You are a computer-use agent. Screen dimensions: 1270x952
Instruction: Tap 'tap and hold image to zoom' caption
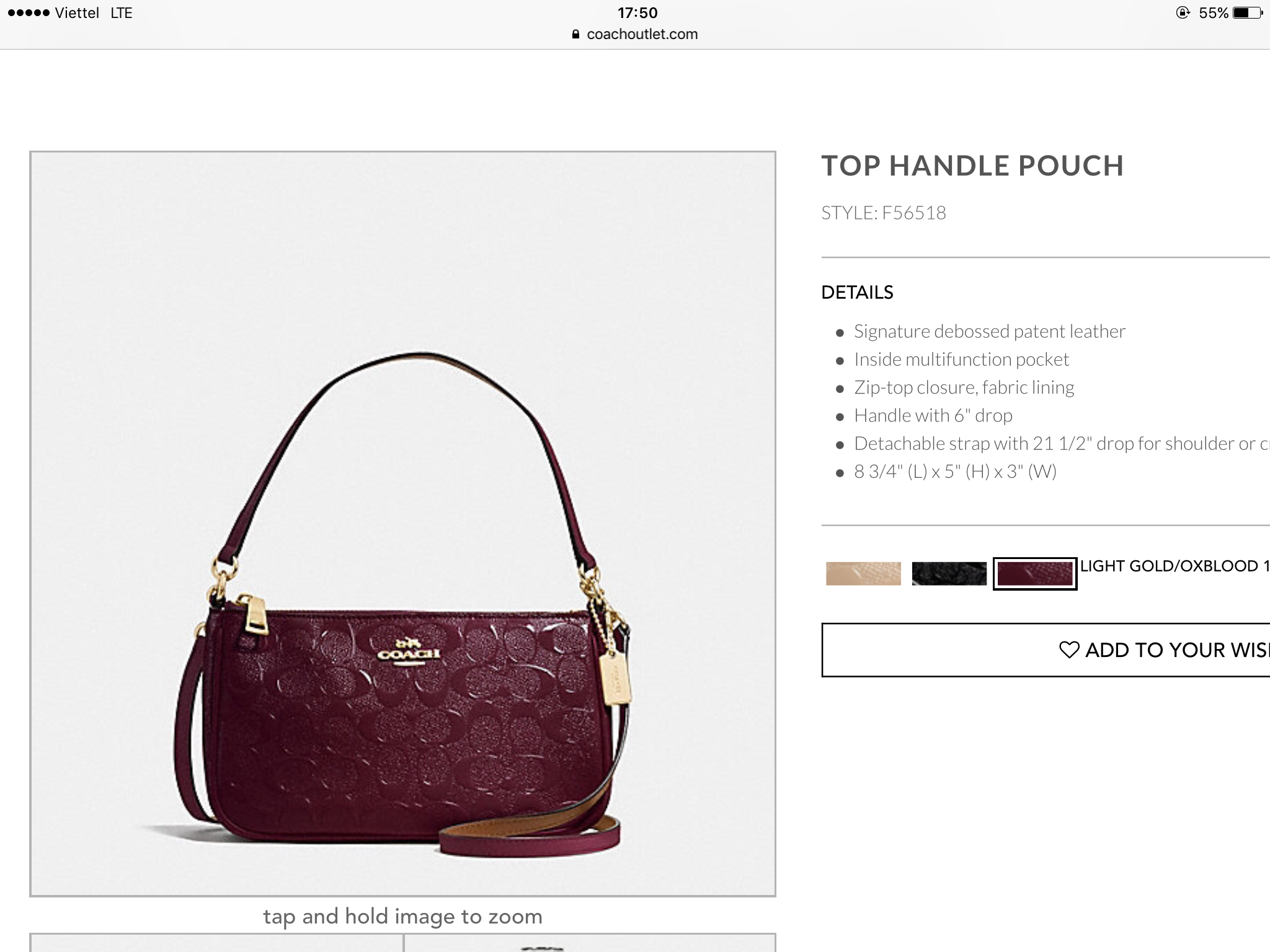403,917
